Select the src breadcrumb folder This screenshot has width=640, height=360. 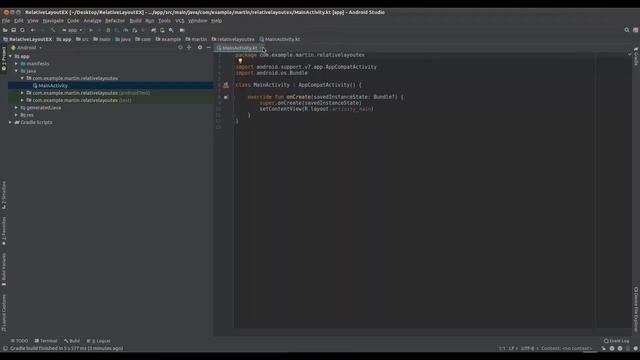(82, 40)
